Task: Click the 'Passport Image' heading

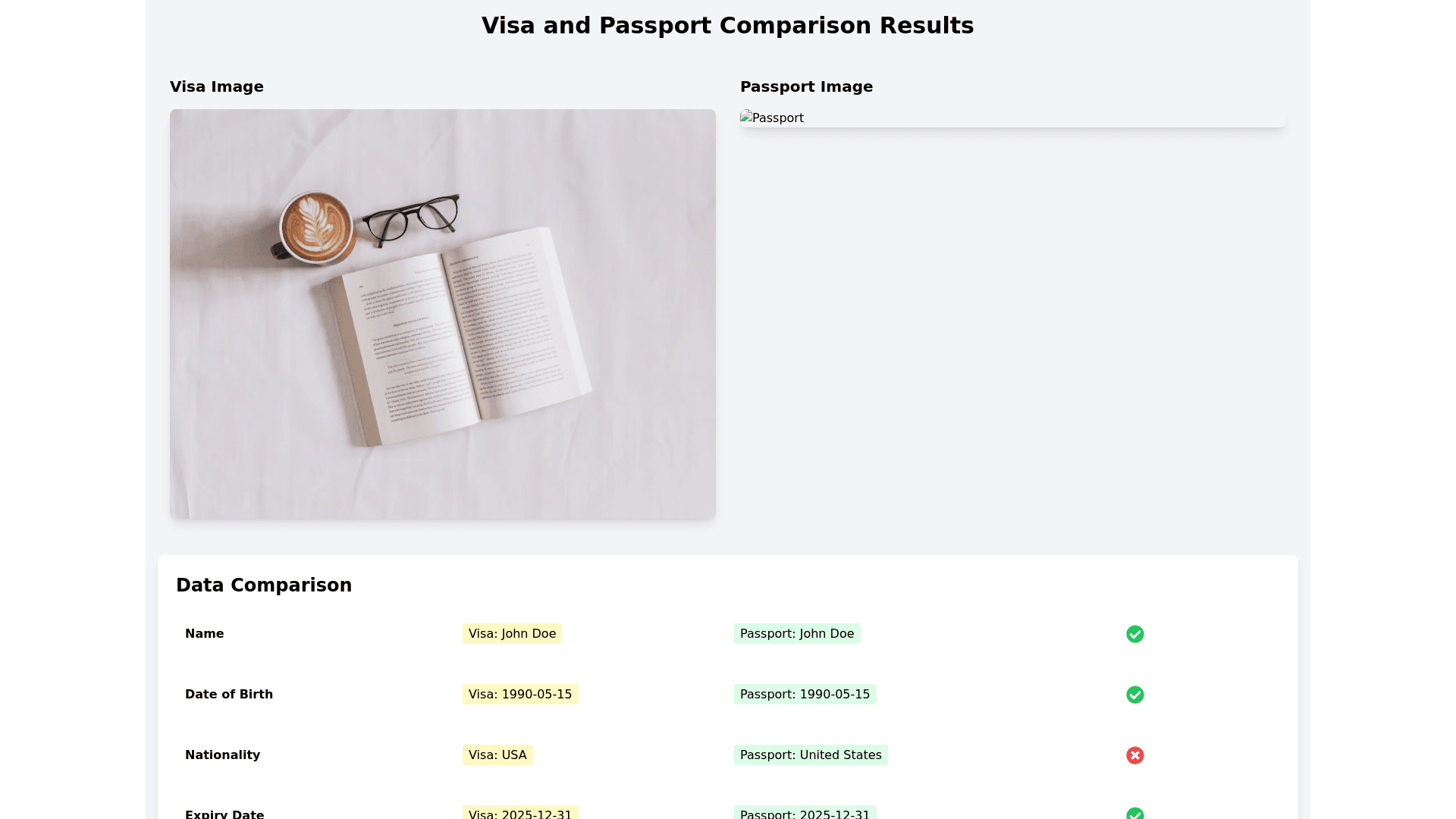Action: (806, 86)
